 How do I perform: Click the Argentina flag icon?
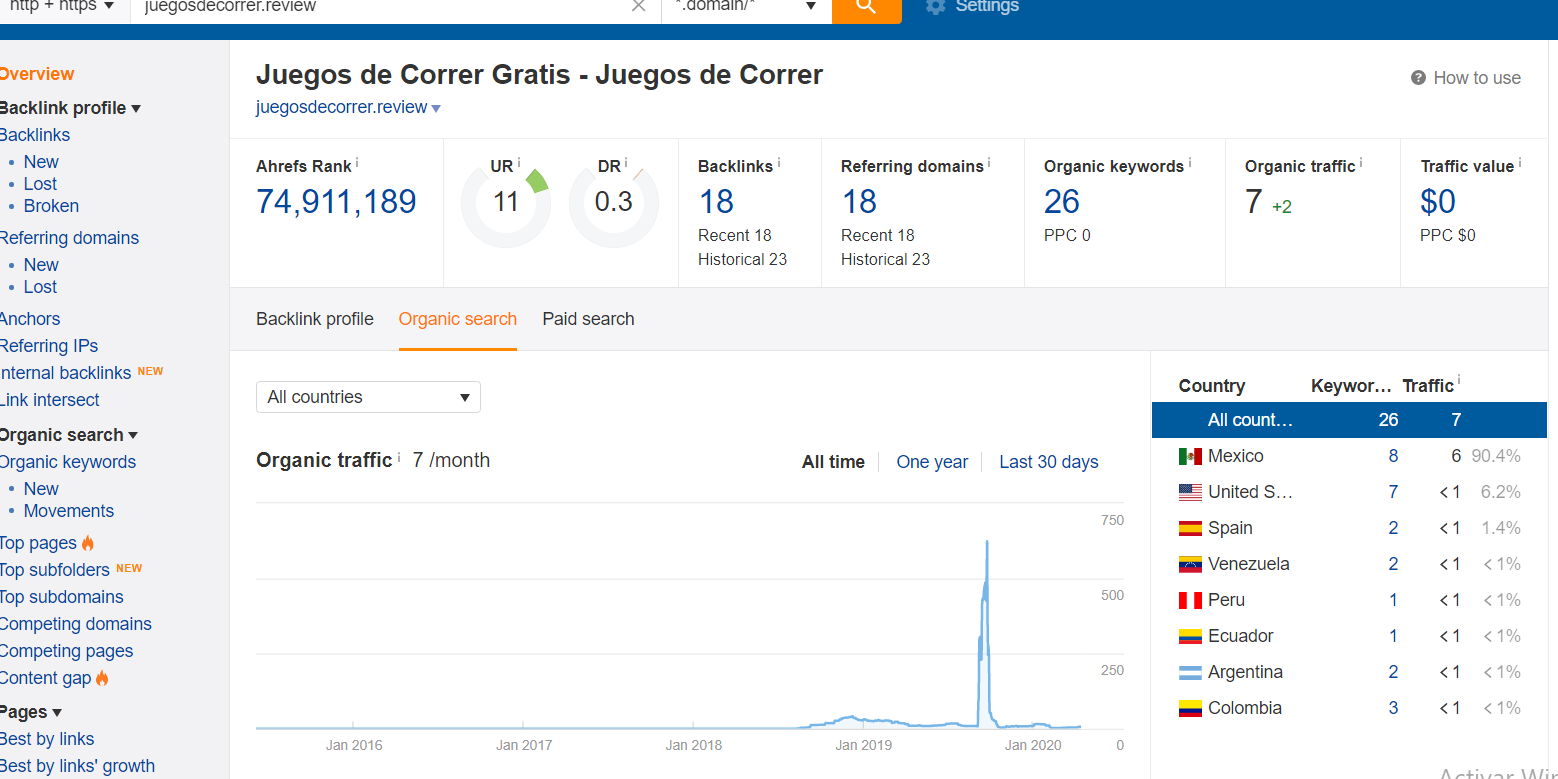pos(1190,672)
